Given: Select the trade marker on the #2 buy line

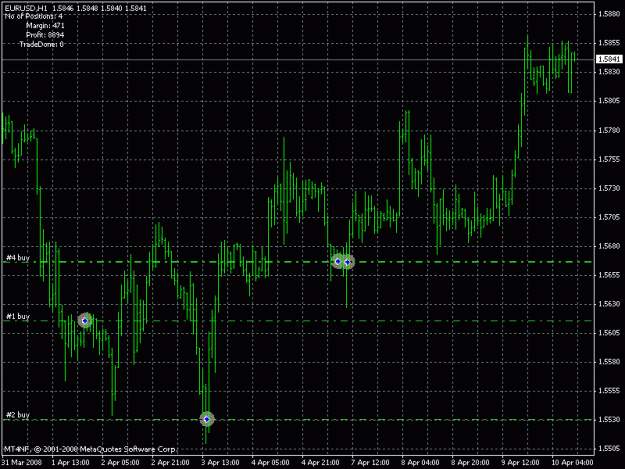Looking at the screenshot, I should 206,419.
